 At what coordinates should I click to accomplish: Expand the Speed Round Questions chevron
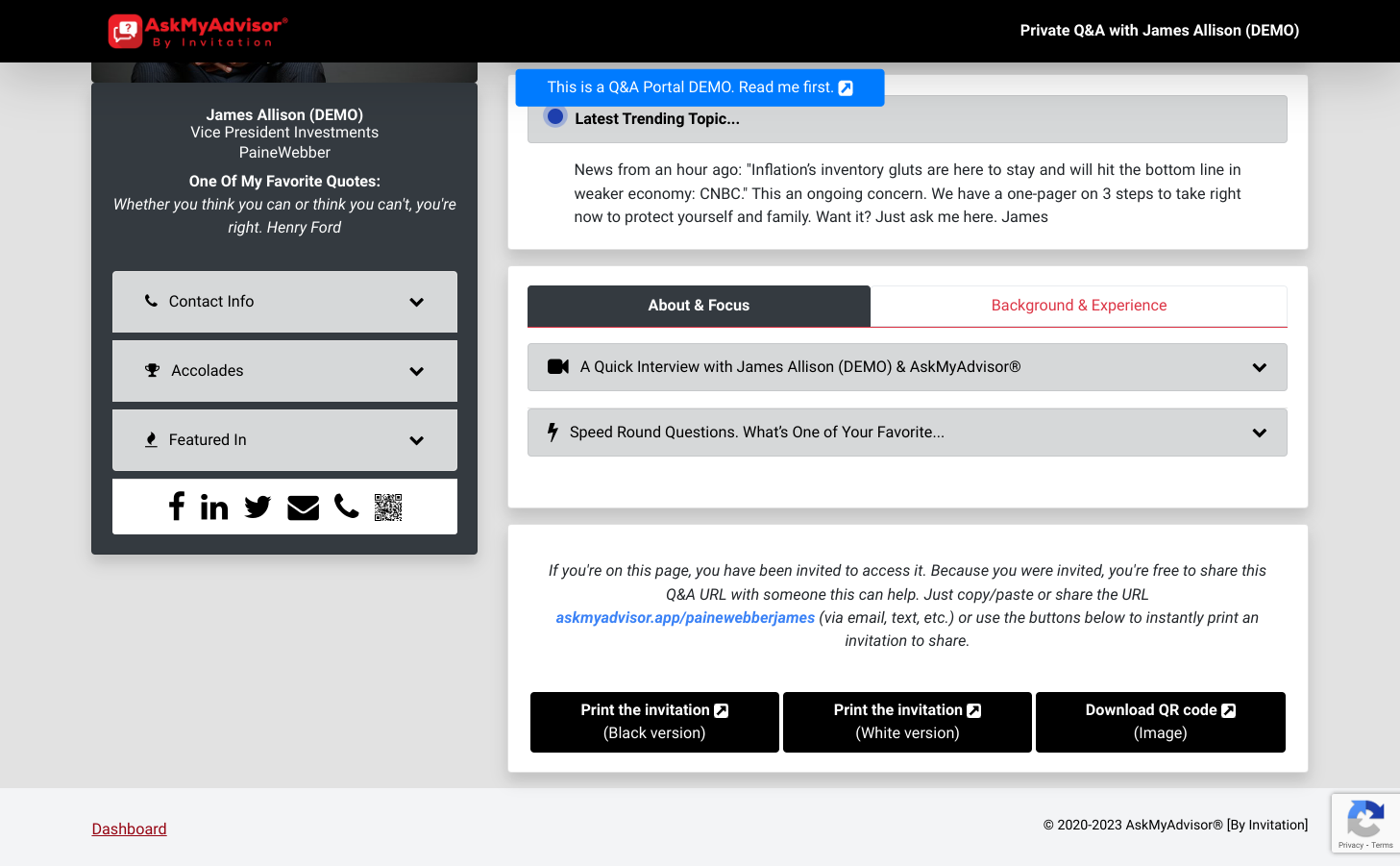click(1259, 433)
